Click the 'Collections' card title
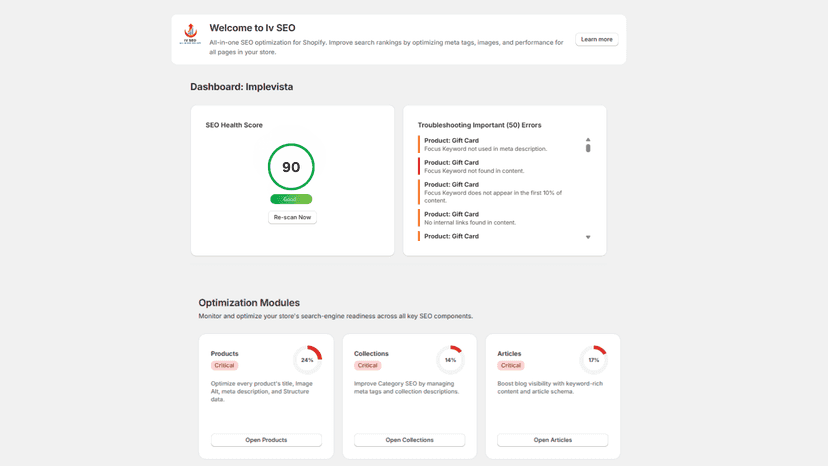The width and height of the screenshot is (828, 466). [371, 353]
